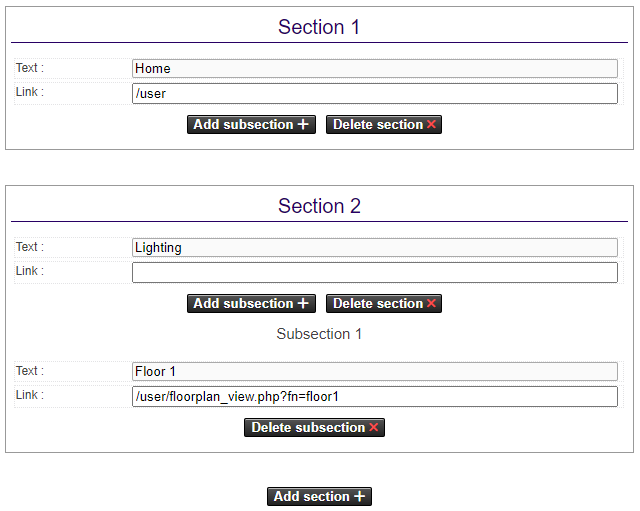This screenshot has width=640, height=511.
Task: Click the "Section 2" heading
Action: point(319,206)
